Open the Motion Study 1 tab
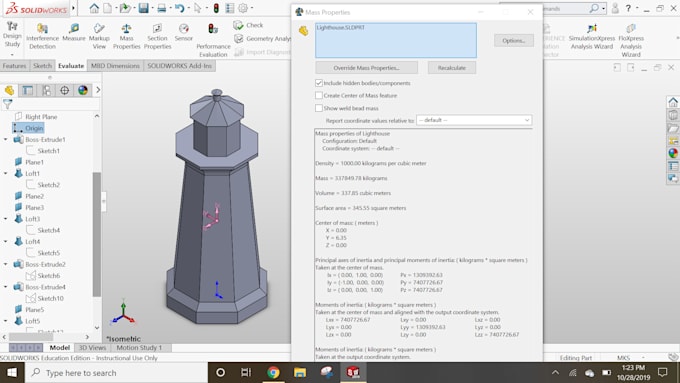The width and height of the screenshot is (680, 383). click(139, 347)
